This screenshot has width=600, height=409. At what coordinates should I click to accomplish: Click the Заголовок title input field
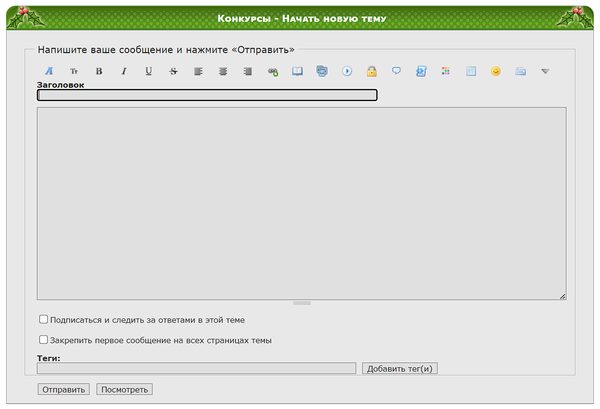tap(207, 96)
